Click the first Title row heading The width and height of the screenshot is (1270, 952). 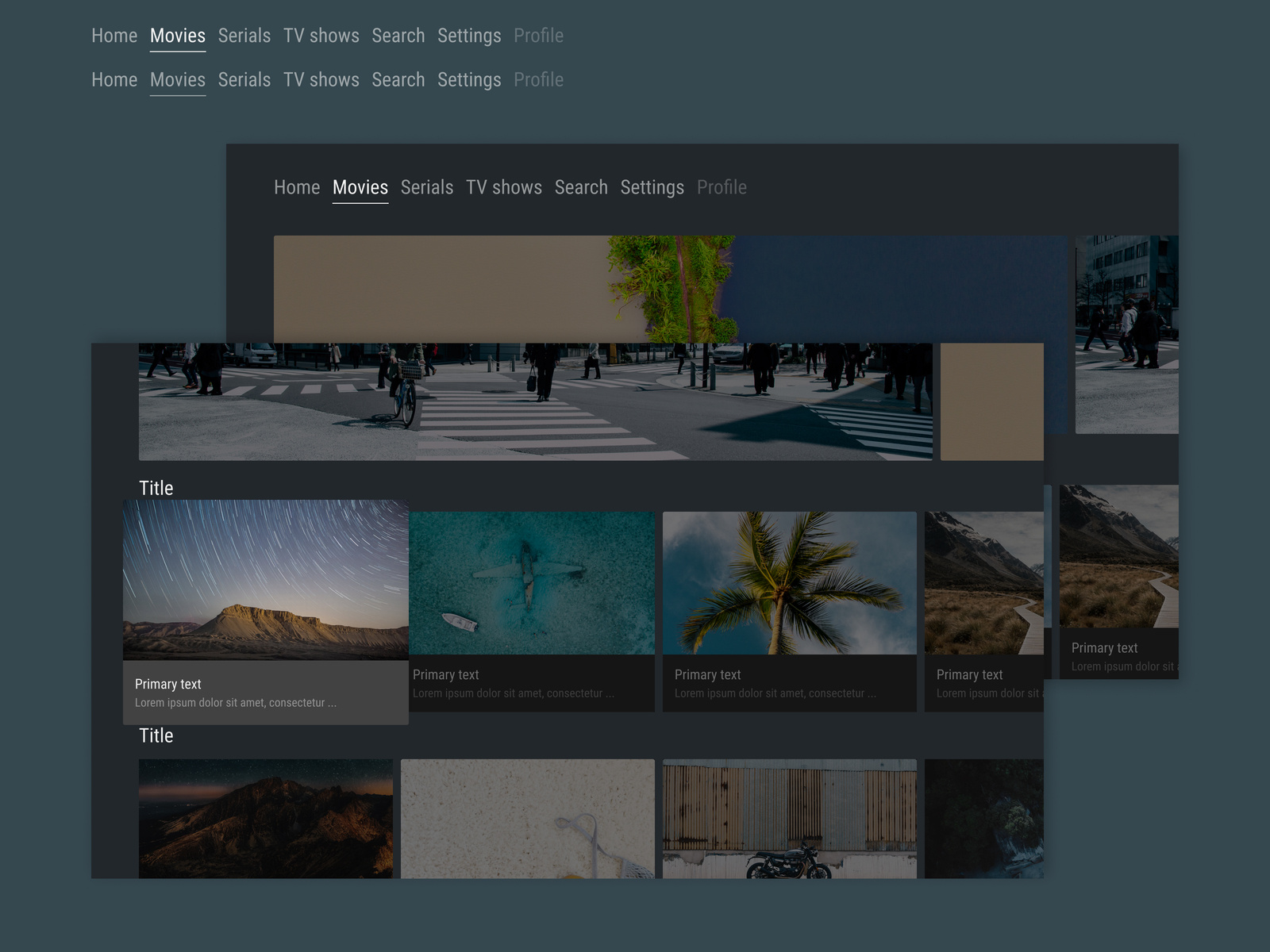[156, 488]
